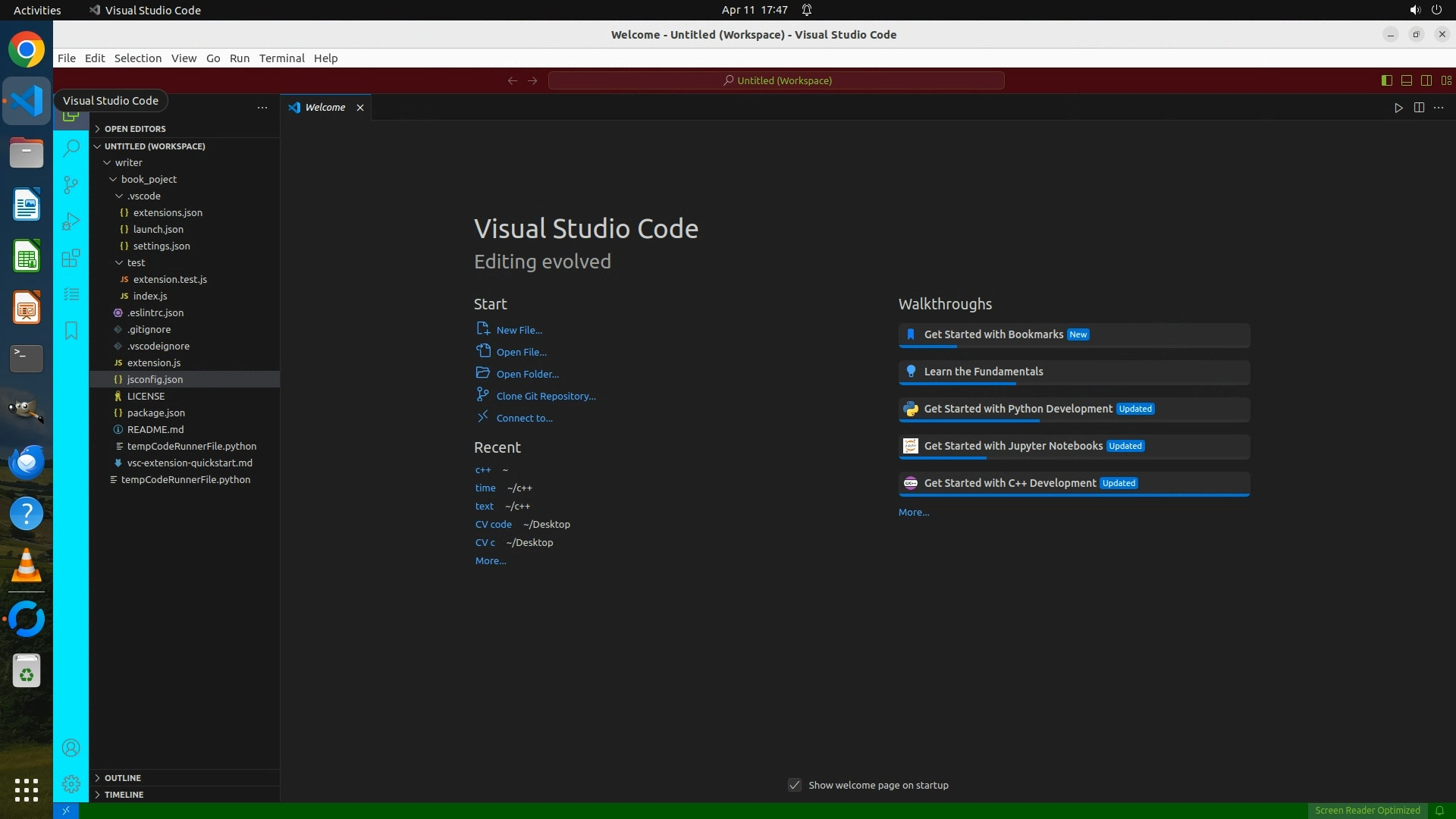The height and width of the screenshot is (819, 1456).
Task: Uncheck Show welcome page on startup
Action: pos(794,786)
